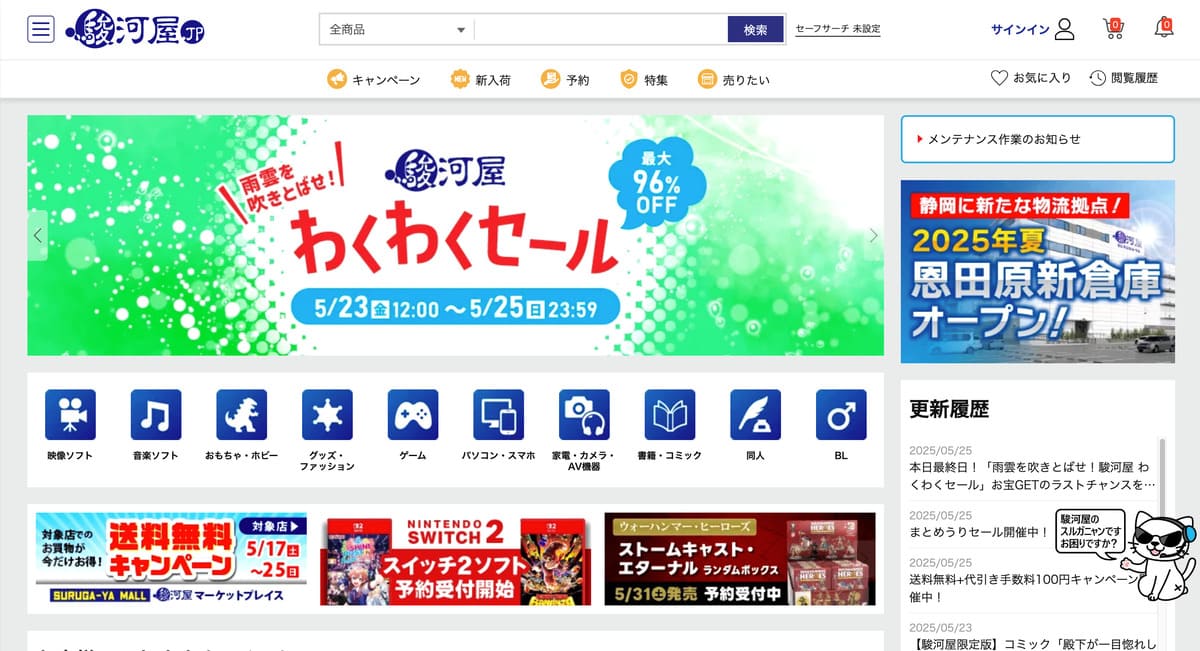Open the BL category icon

pos(841,415)
